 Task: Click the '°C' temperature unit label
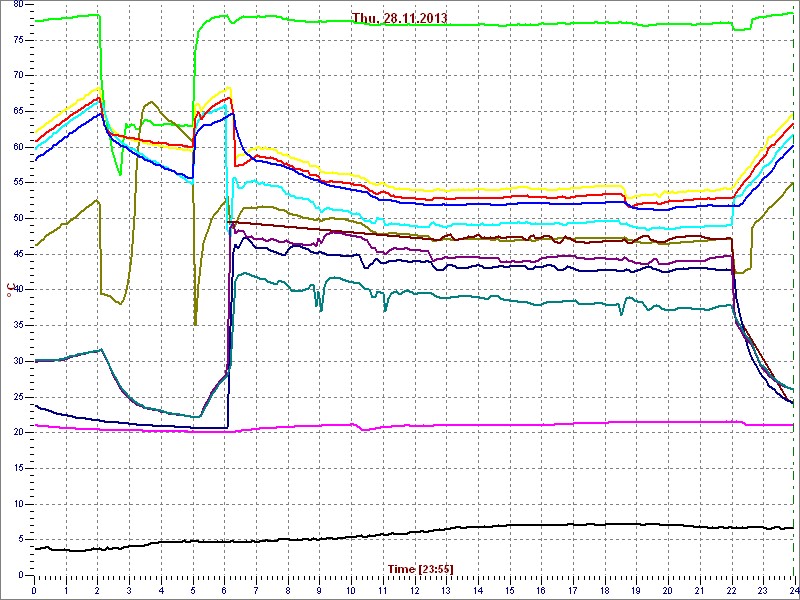9,289
